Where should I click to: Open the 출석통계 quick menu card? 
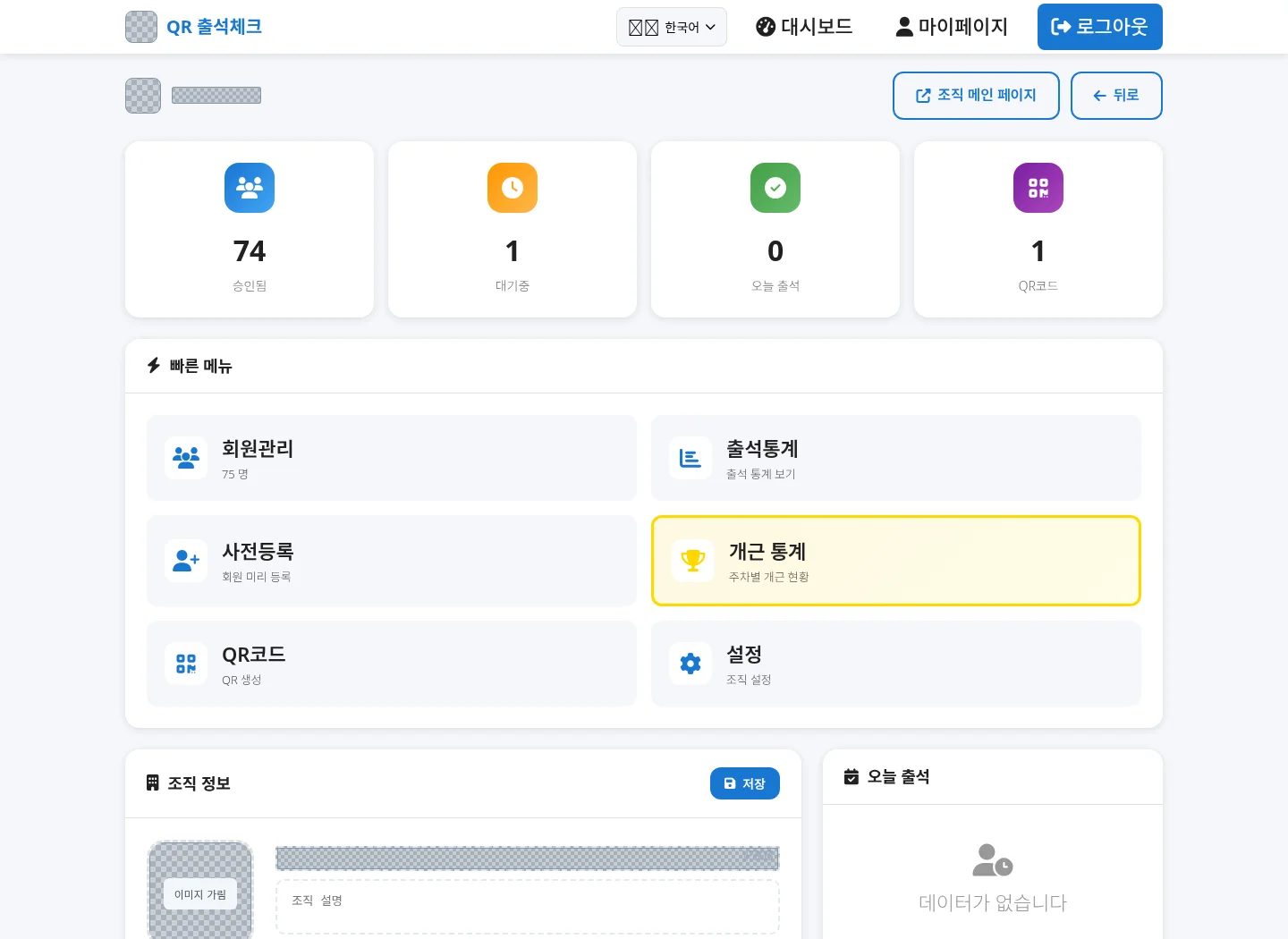[896, 458]
